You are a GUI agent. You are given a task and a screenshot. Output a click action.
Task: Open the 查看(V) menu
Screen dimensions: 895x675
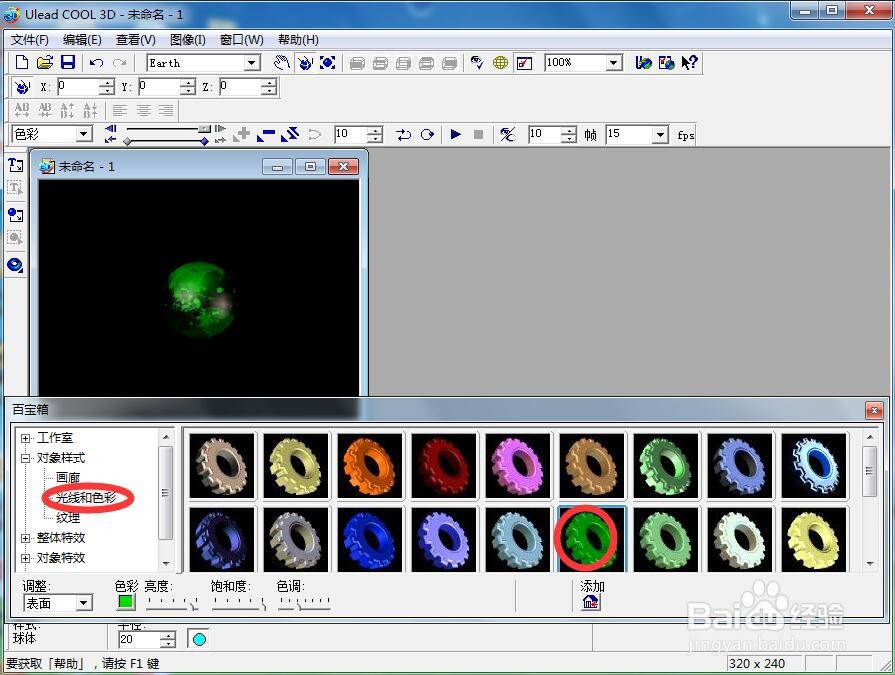(x=136, y=40)
